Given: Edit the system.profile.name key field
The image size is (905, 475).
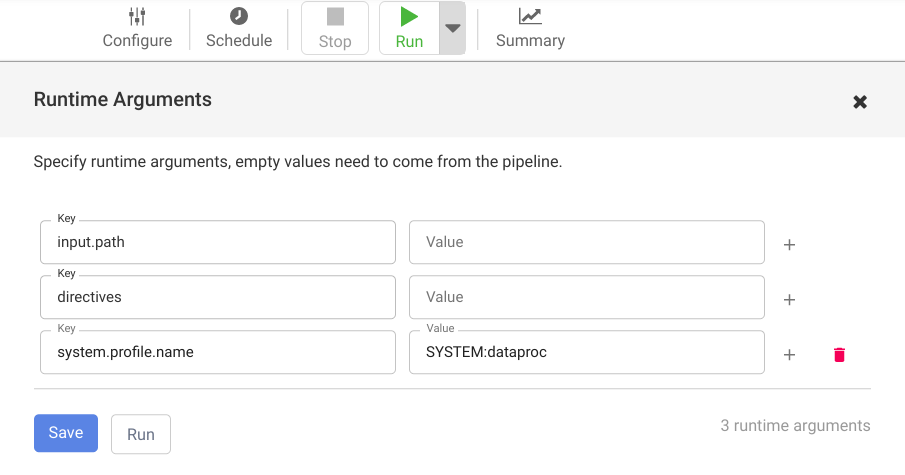Looking at the screenshot, I should pyautogui.click(x=217, y=352).
